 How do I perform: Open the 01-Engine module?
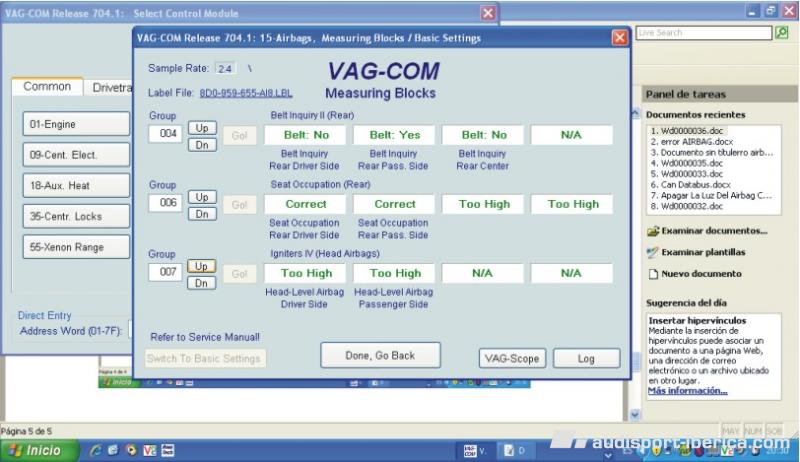pos(76,124)
